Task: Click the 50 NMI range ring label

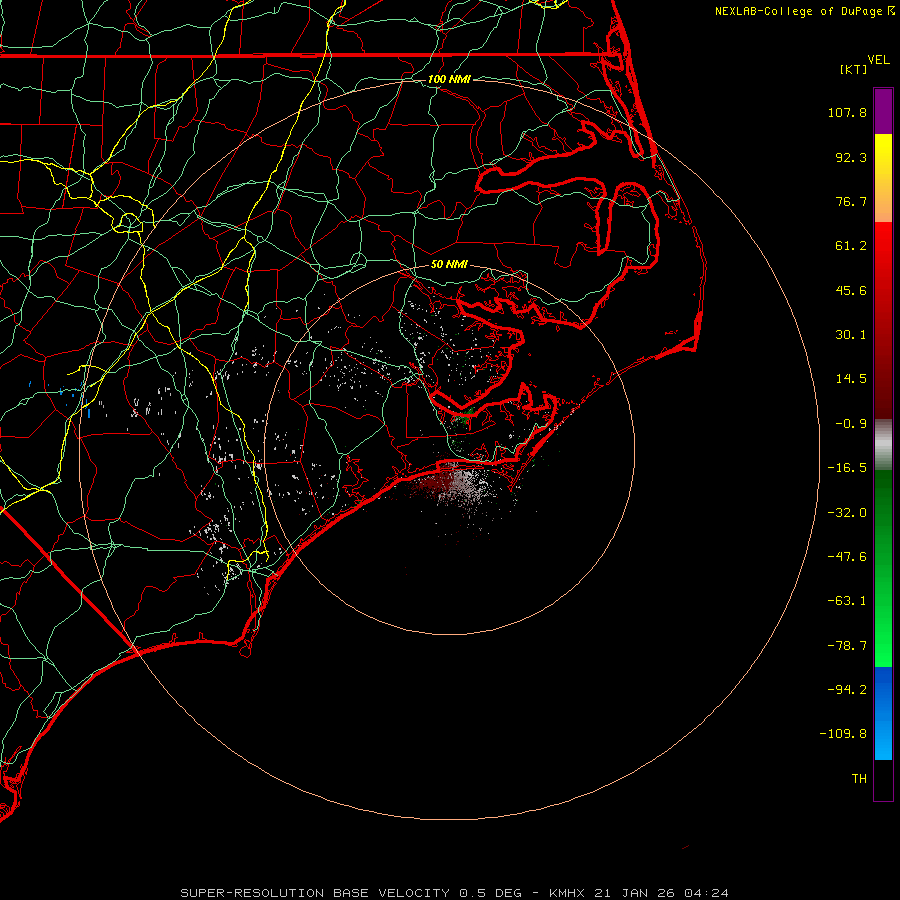Action: coord(449,265)
